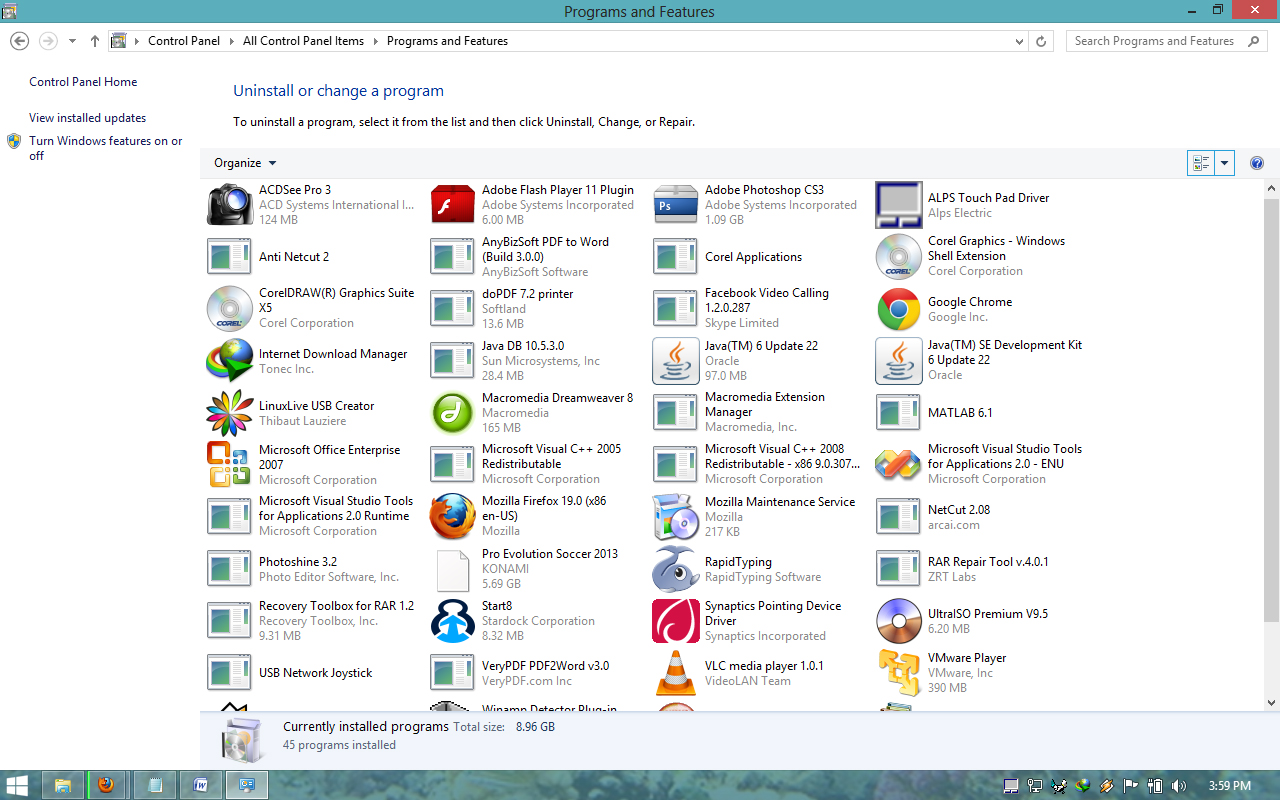Click the Java(TM) 6 Update 22 icon
This screenshot has height=800, width=1280.
(676, 360)
